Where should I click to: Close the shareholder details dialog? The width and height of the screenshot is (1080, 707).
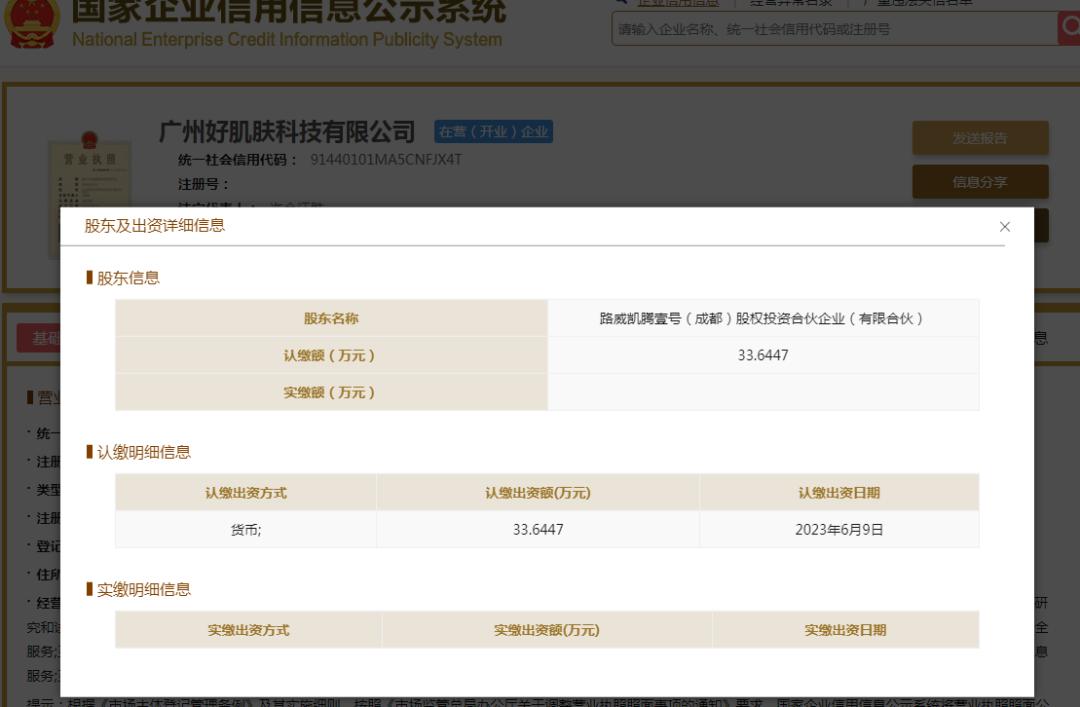pyautogui.click(x=1004, y=227)
